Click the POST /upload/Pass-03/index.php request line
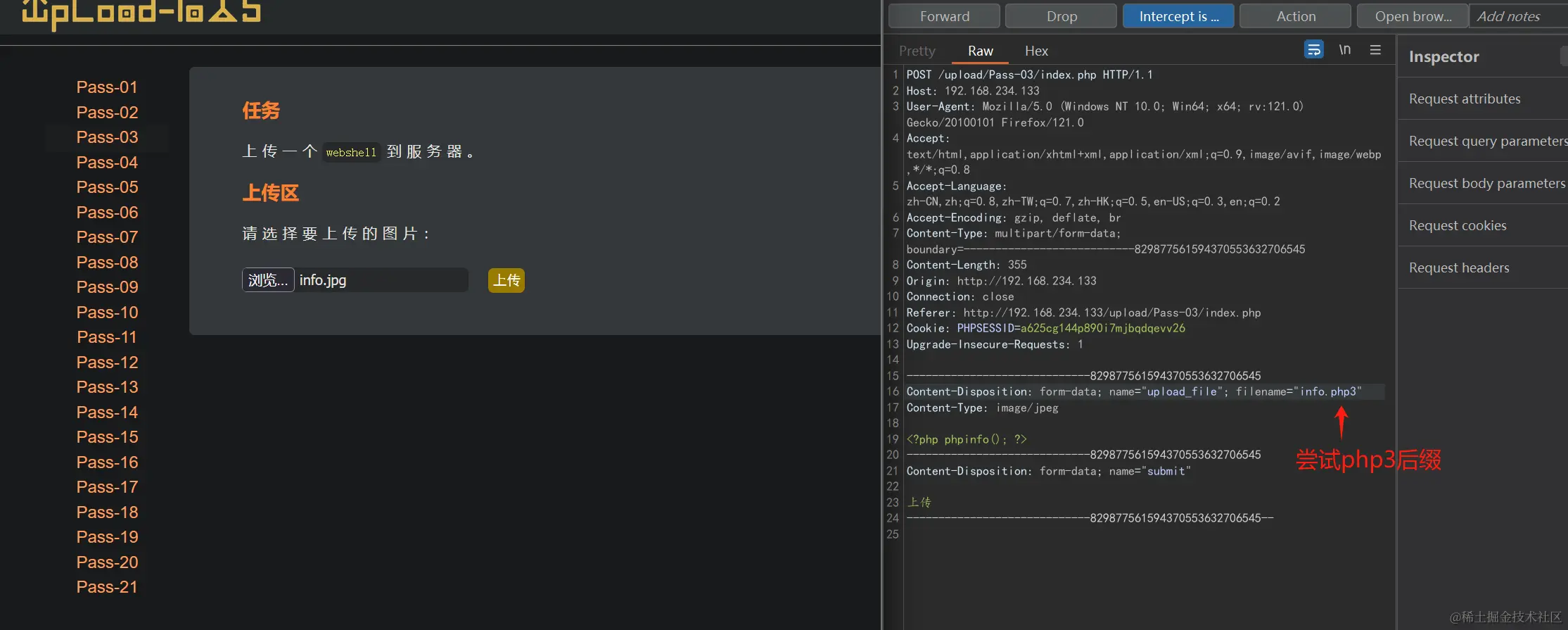Screen dimensions: 1568x630 (x=1029, y=75)
